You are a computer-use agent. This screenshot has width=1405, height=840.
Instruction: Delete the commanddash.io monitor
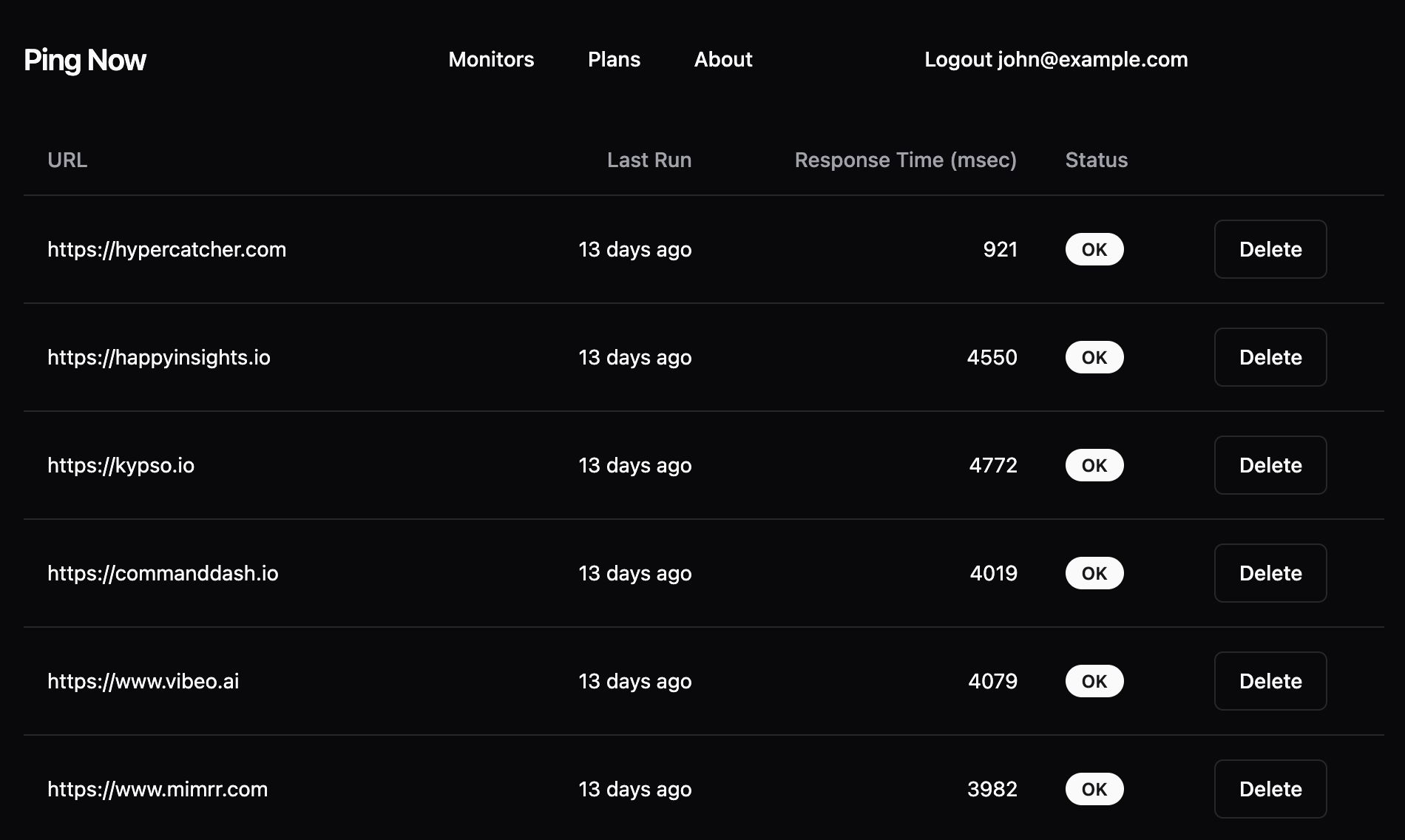[x=1270, y=573]
